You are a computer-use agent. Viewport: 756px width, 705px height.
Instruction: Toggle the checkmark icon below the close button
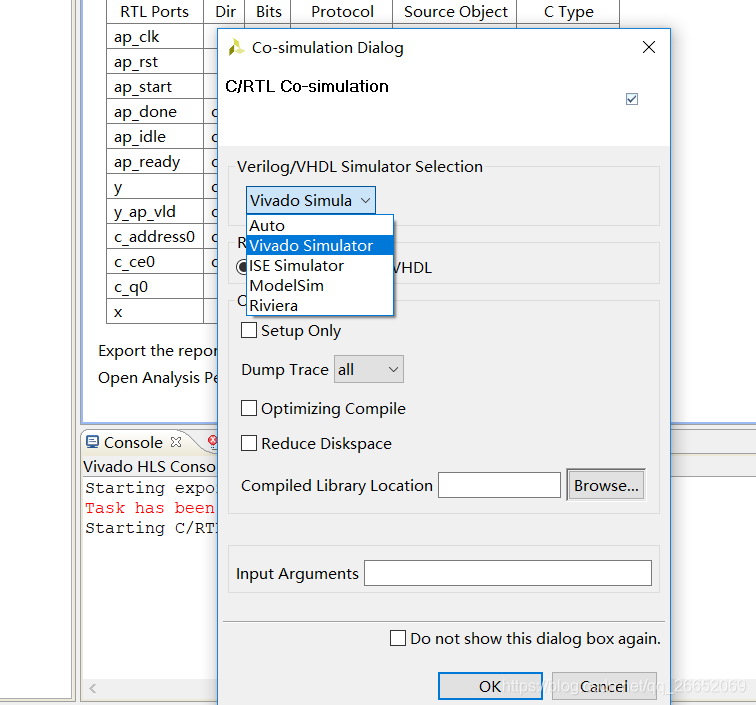coord(632,99)
